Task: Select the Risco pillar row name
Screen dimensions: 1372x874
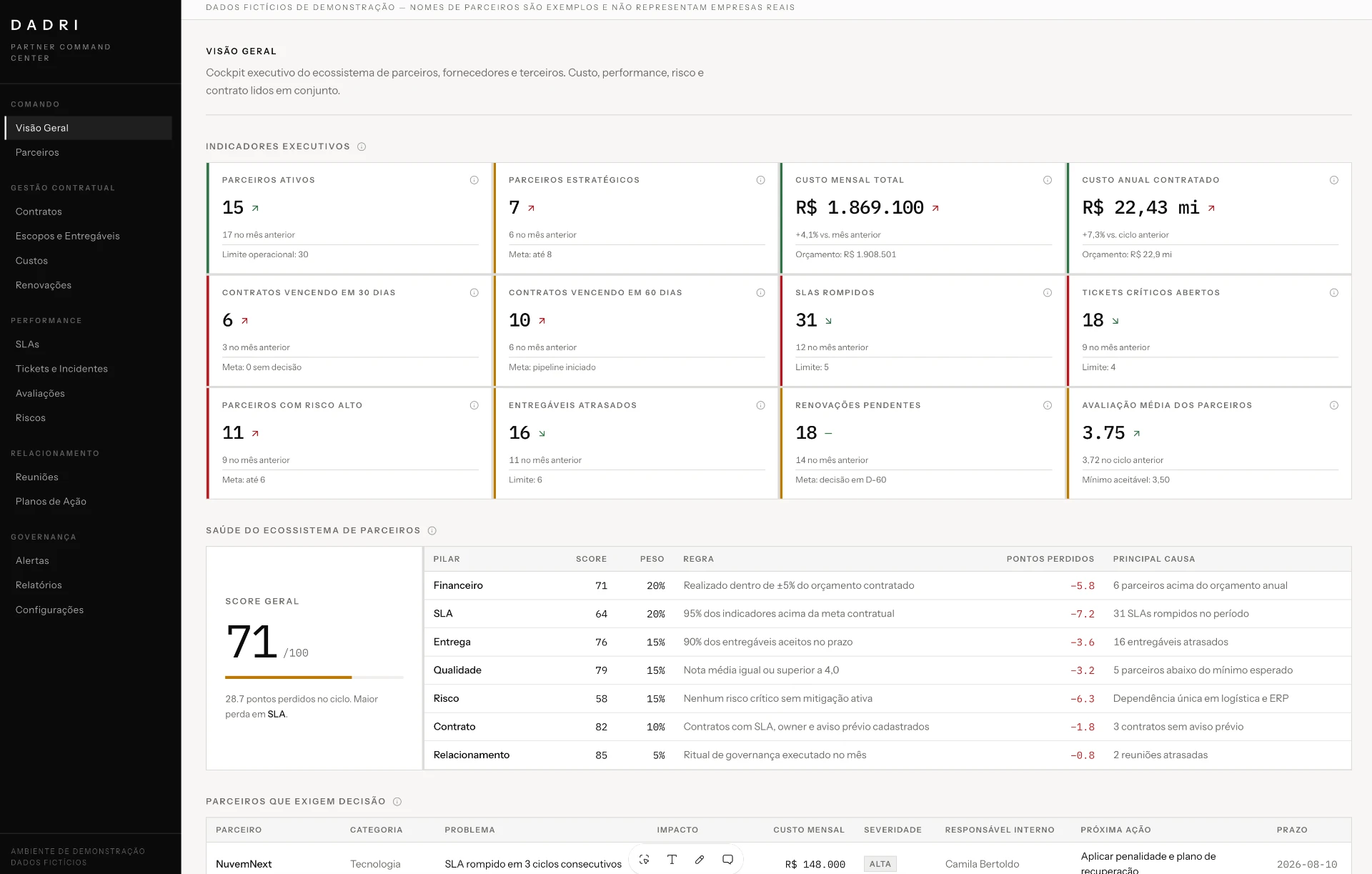Action: coord(446,698)
